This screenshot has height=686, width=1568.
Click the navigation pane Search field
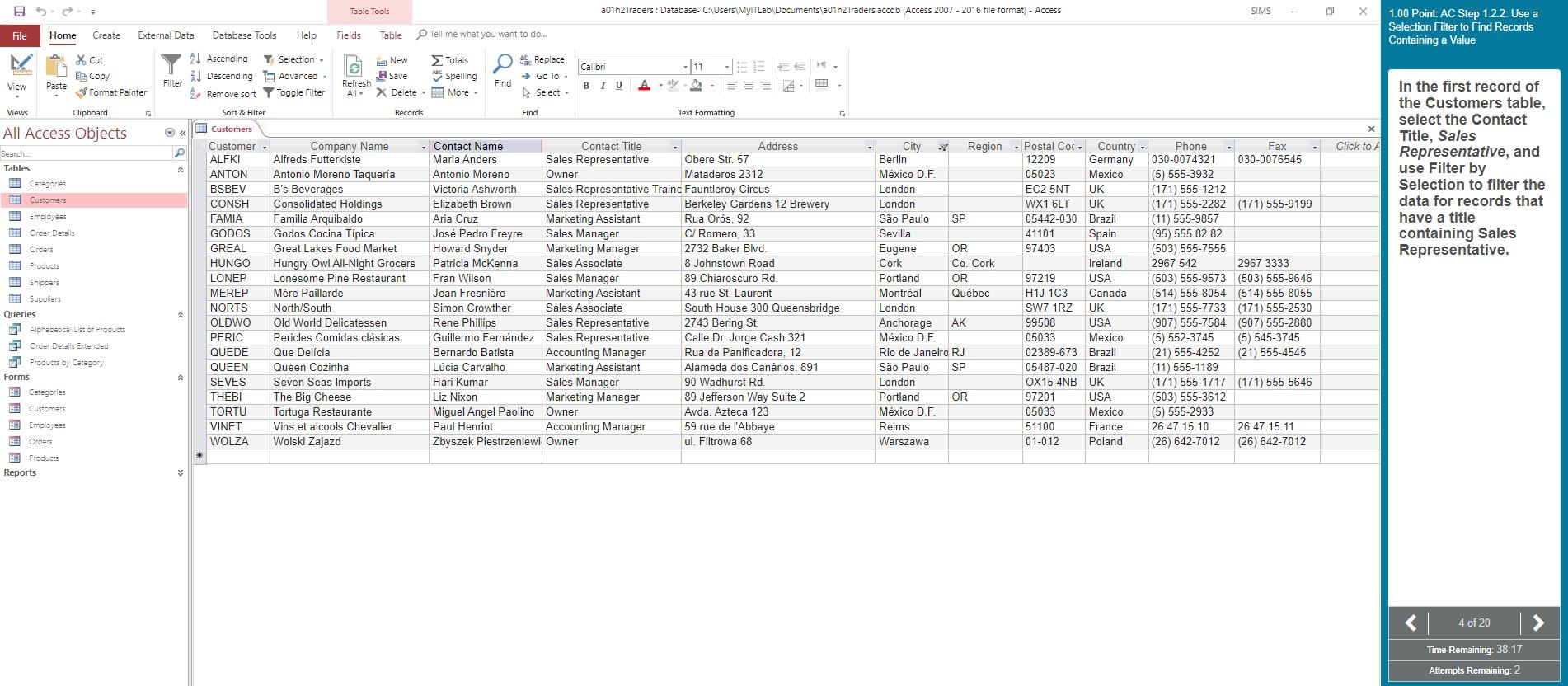86,153
